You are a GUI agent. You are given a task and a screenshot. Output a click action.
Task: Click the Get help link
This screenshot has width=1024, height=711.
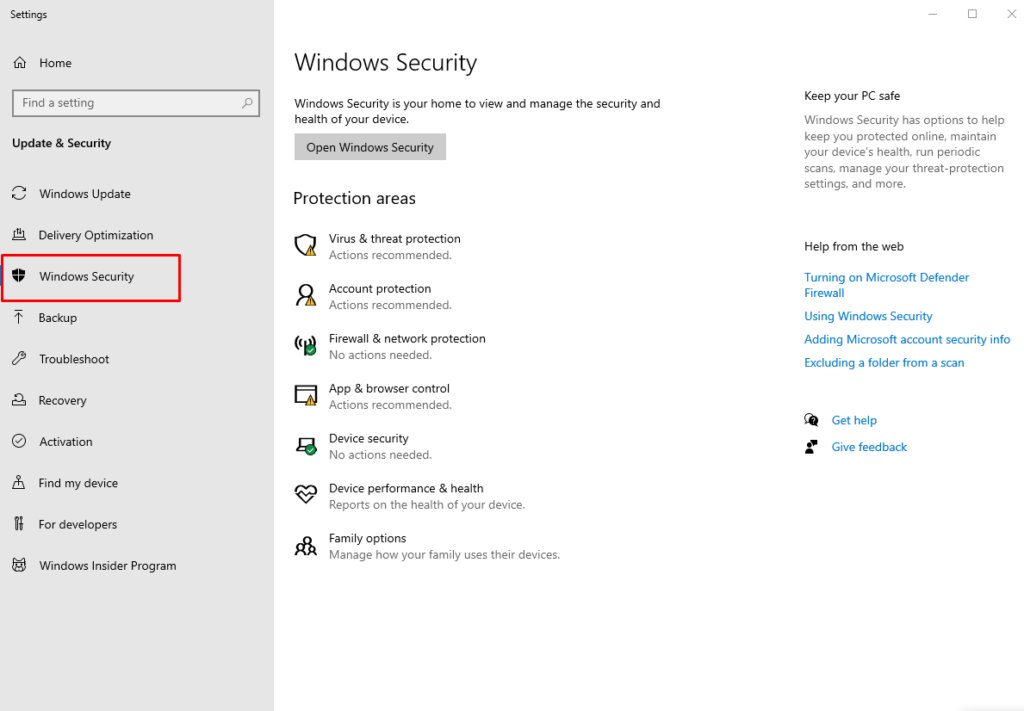(854, 420)
